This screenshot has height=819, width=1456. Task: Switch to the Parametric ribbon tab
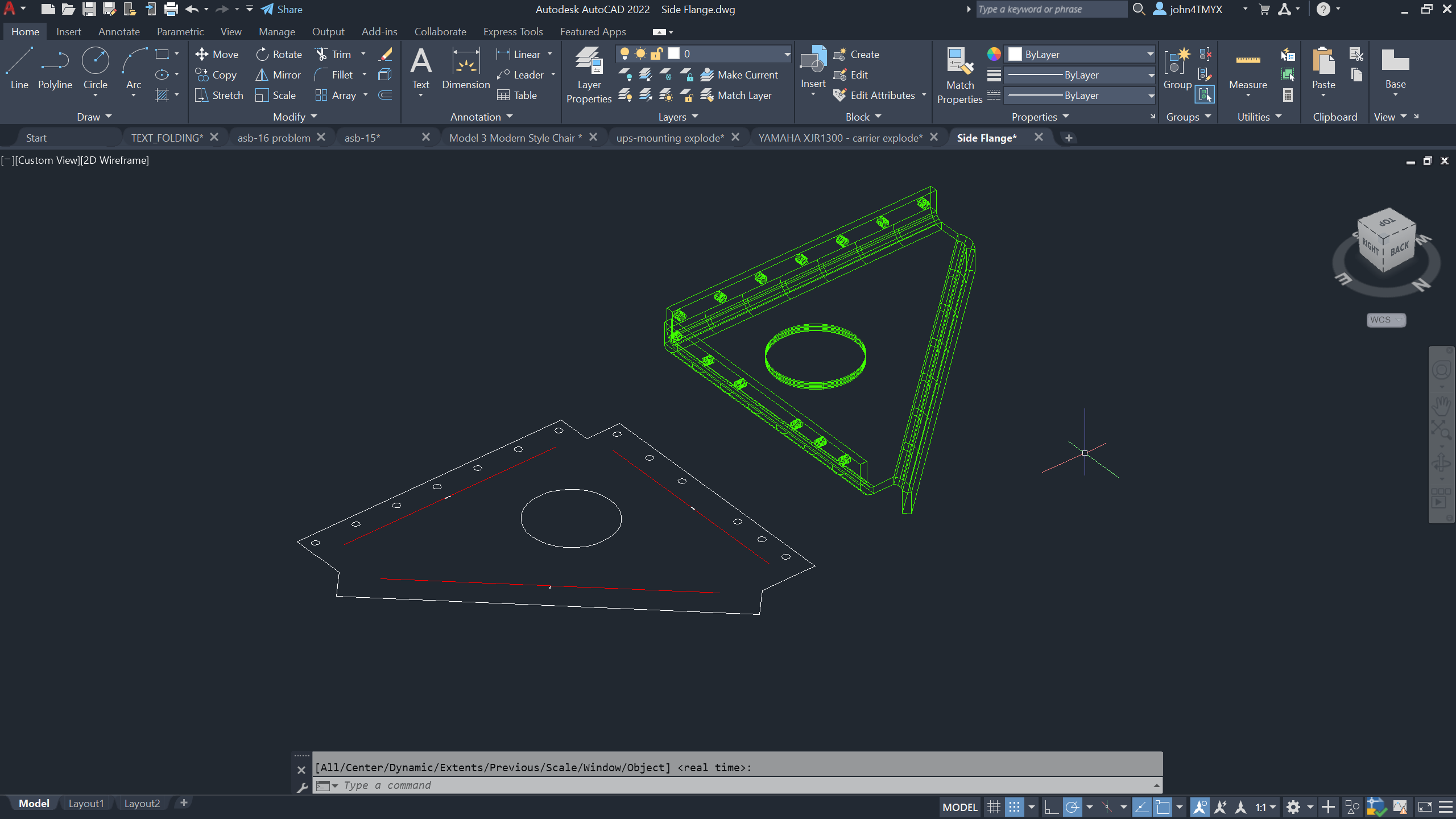180,31
